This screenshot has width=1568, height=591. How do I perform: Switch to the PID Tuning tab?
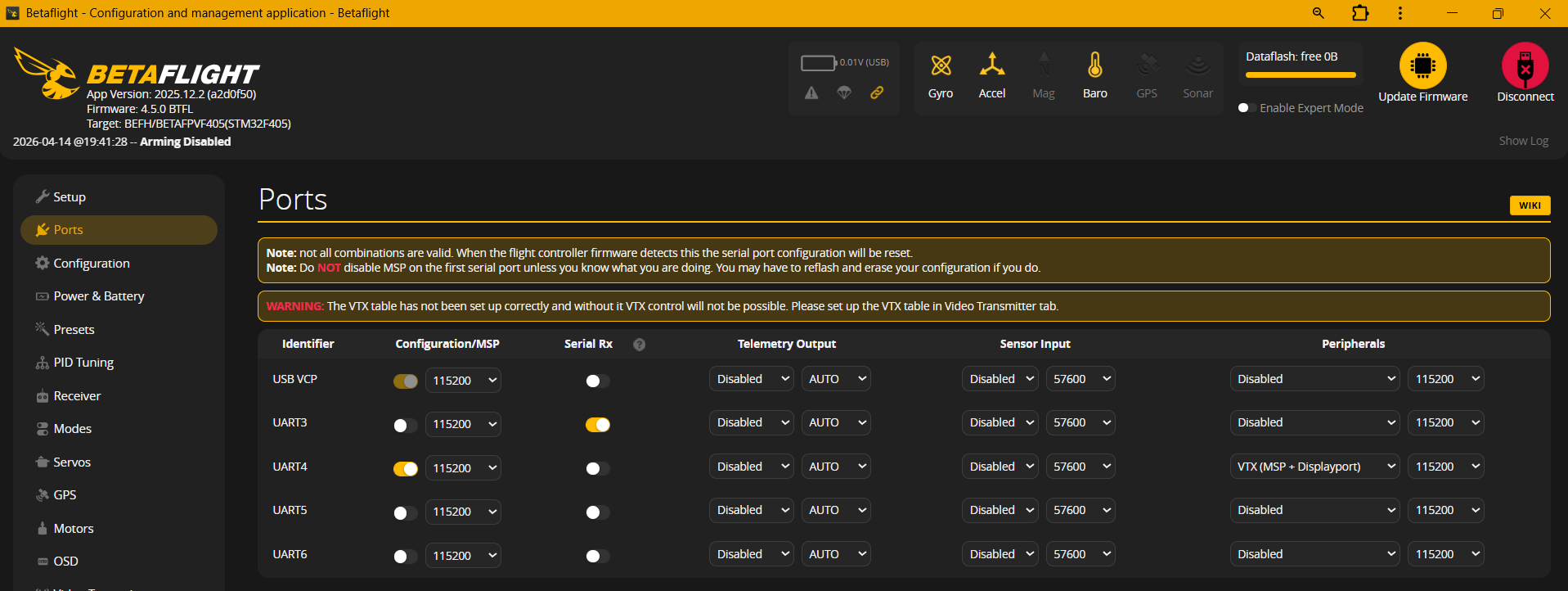(83, 363)
